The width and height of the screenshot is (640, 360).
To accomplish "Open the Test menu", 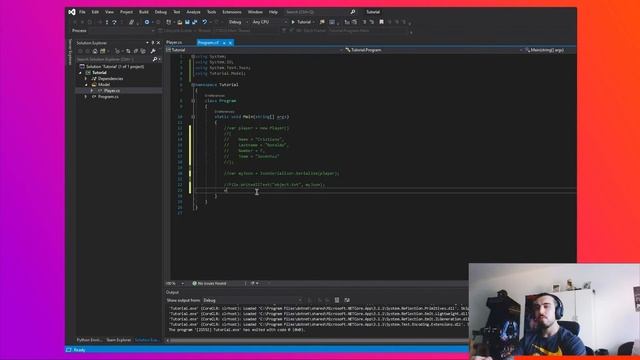I will (x=176, y=12).
